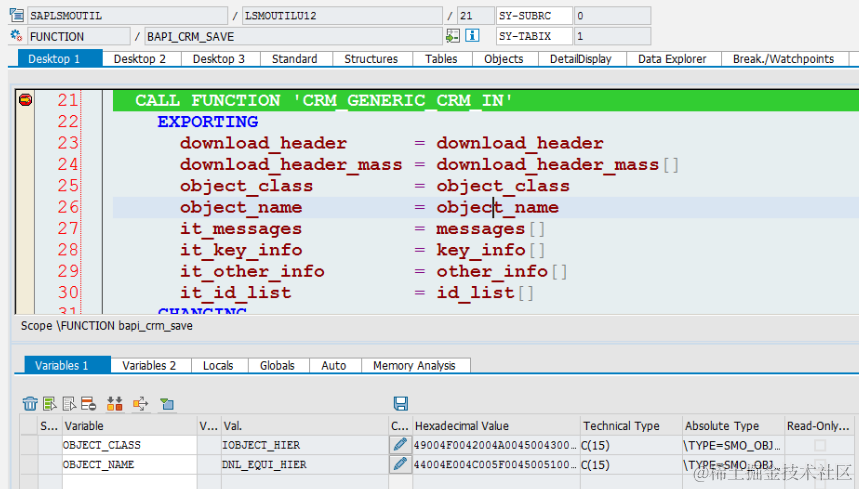The width and height of the screenshot is (859, 489).
Task: Click the SY-SUBRC value field
Action: click(612, 15)
